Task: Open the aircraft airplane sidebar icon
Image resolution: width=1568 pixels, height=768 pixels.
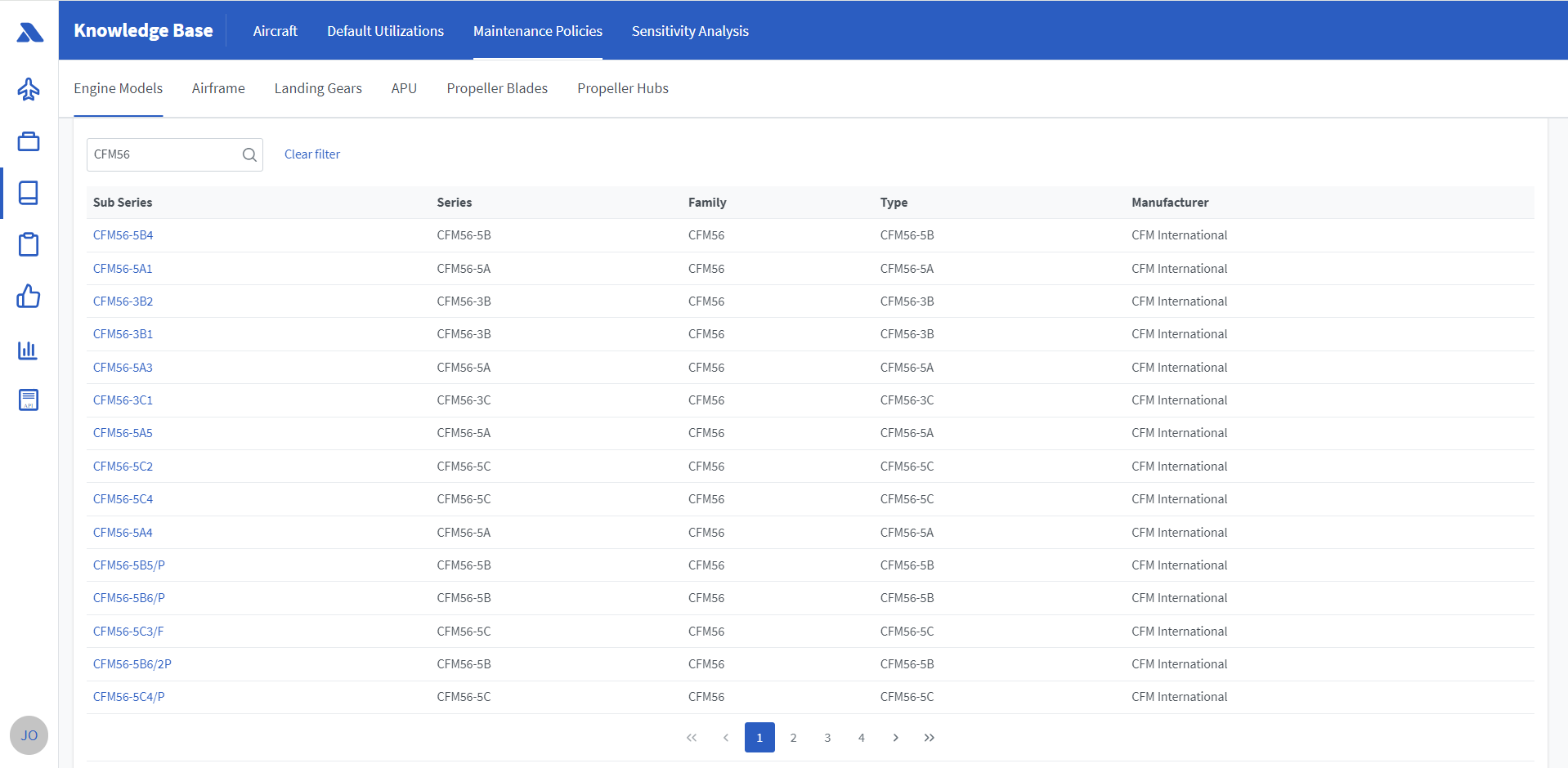Action: point(29,89)
